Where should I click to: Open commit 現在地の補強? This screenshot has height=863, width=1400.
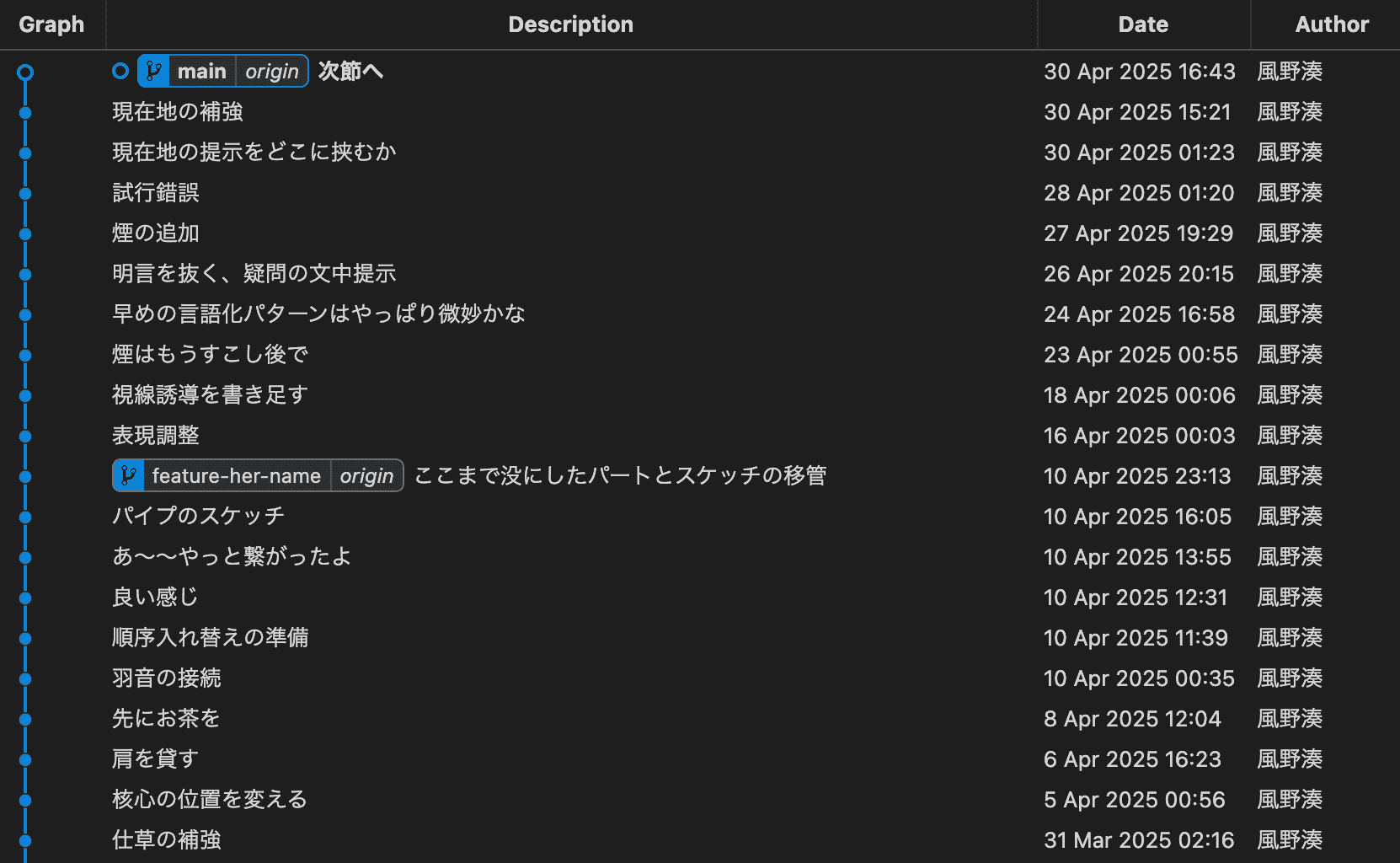[x=178, y=112]
